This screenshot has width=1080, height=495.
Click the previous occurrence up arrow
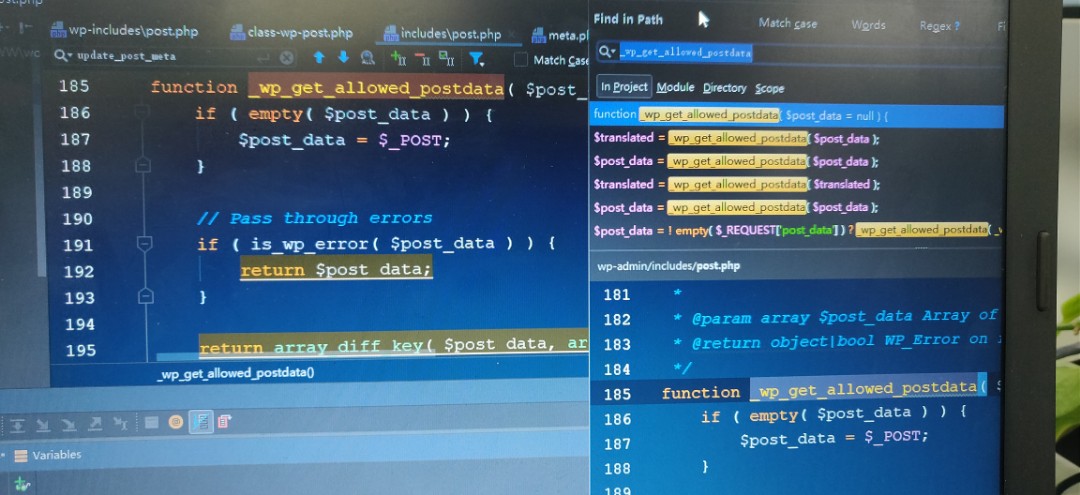click(319, 58)
